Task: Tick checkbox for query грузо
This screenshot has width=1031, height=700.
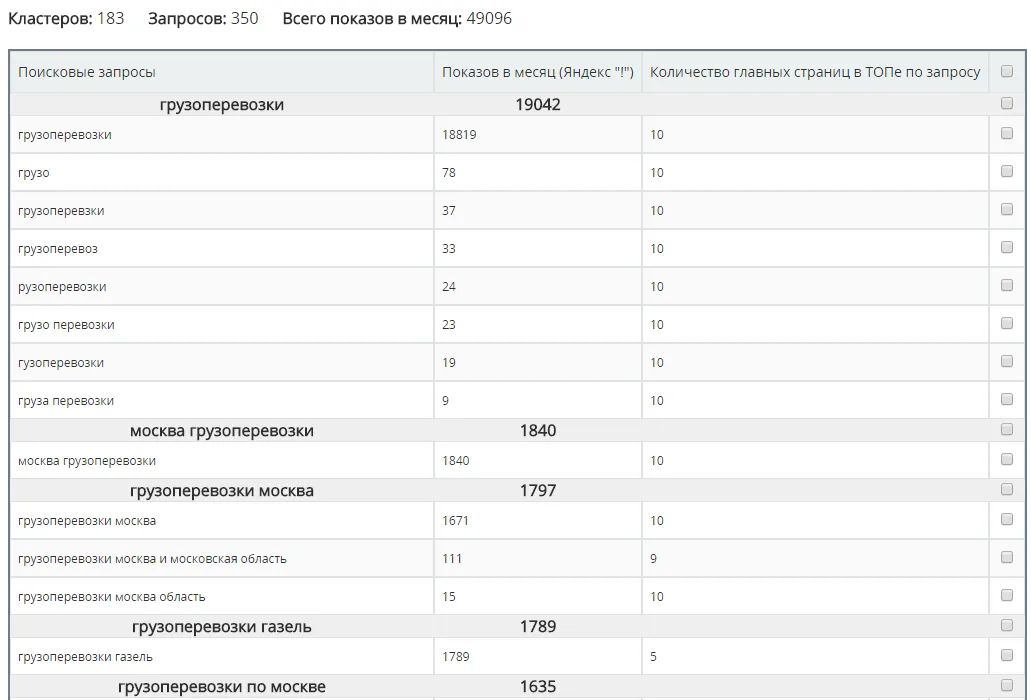Action: coord(1007,171)
